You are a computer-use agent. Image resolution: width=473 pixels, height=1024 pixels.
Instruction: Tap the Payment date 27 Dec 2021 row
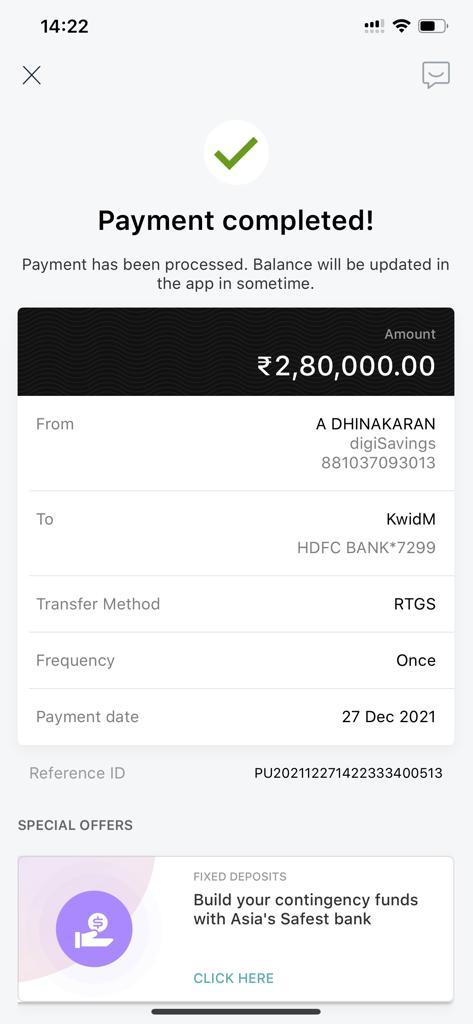[236, 716]
